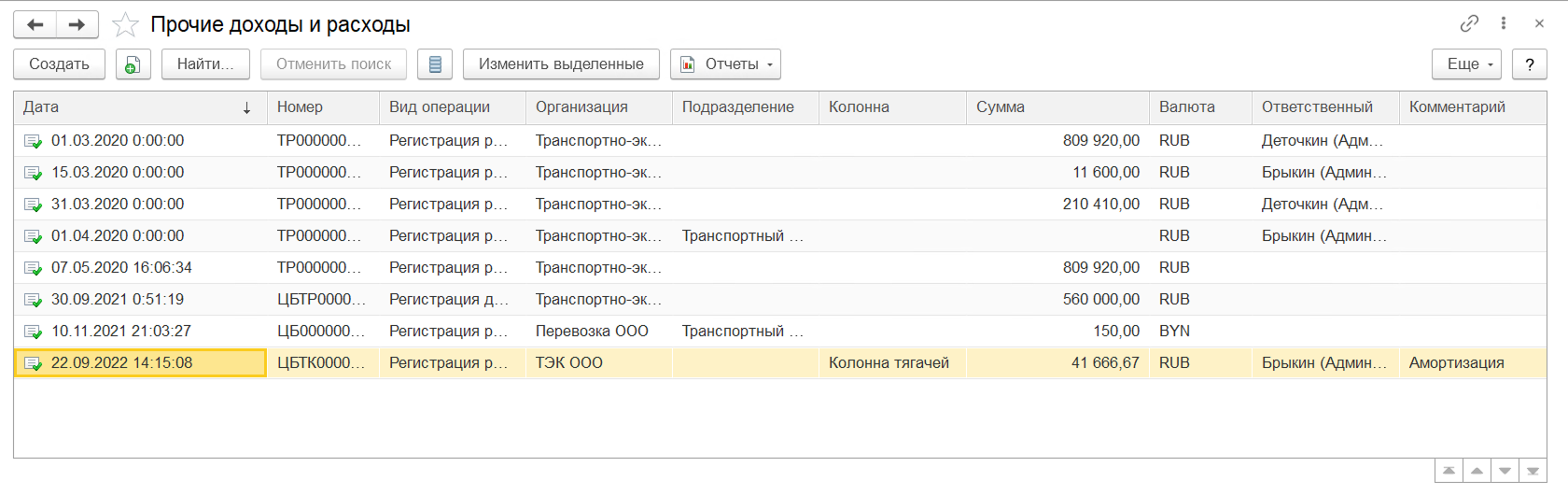Image resolution: width=1568 pixels, height=495 pixels.
Task: Click the amount 560 000,00
Action: pyautogui.click(x=1101, y=300)
